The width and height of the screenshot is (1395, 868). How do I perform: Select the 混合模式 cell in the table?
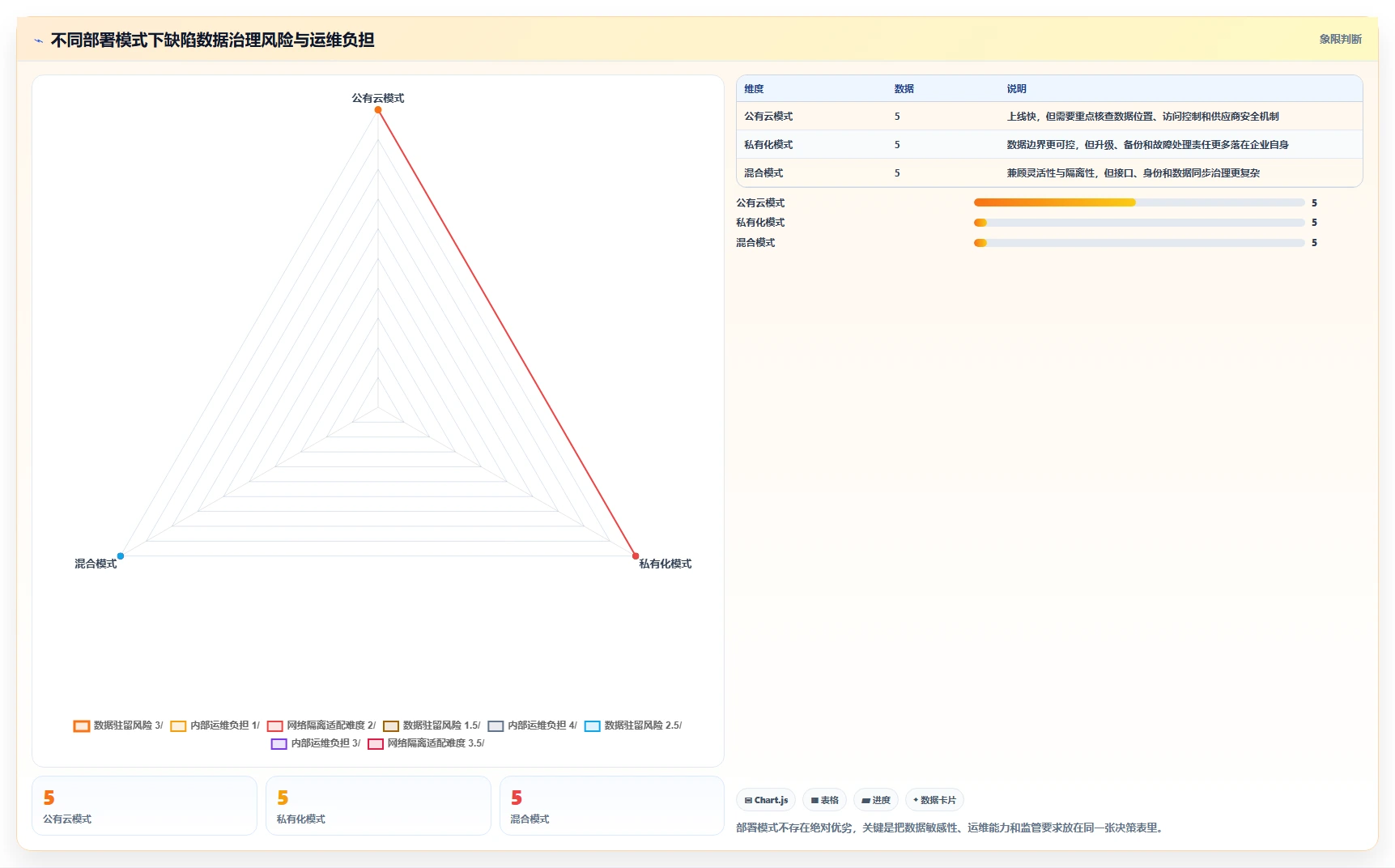(763, 173)
